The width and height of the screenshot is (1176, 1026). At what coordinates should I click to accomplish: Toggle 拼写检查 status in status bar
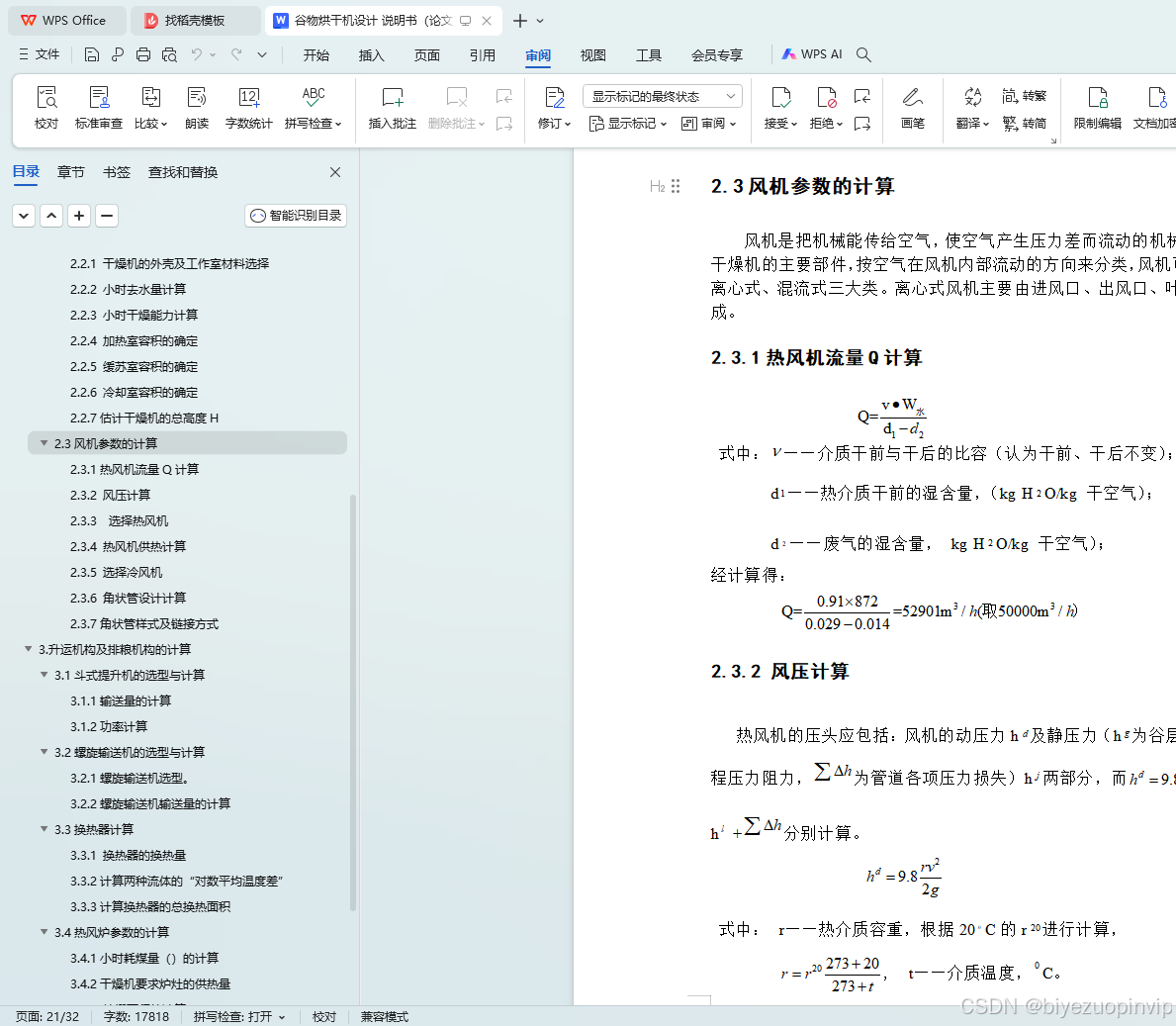pos(239,1016)
